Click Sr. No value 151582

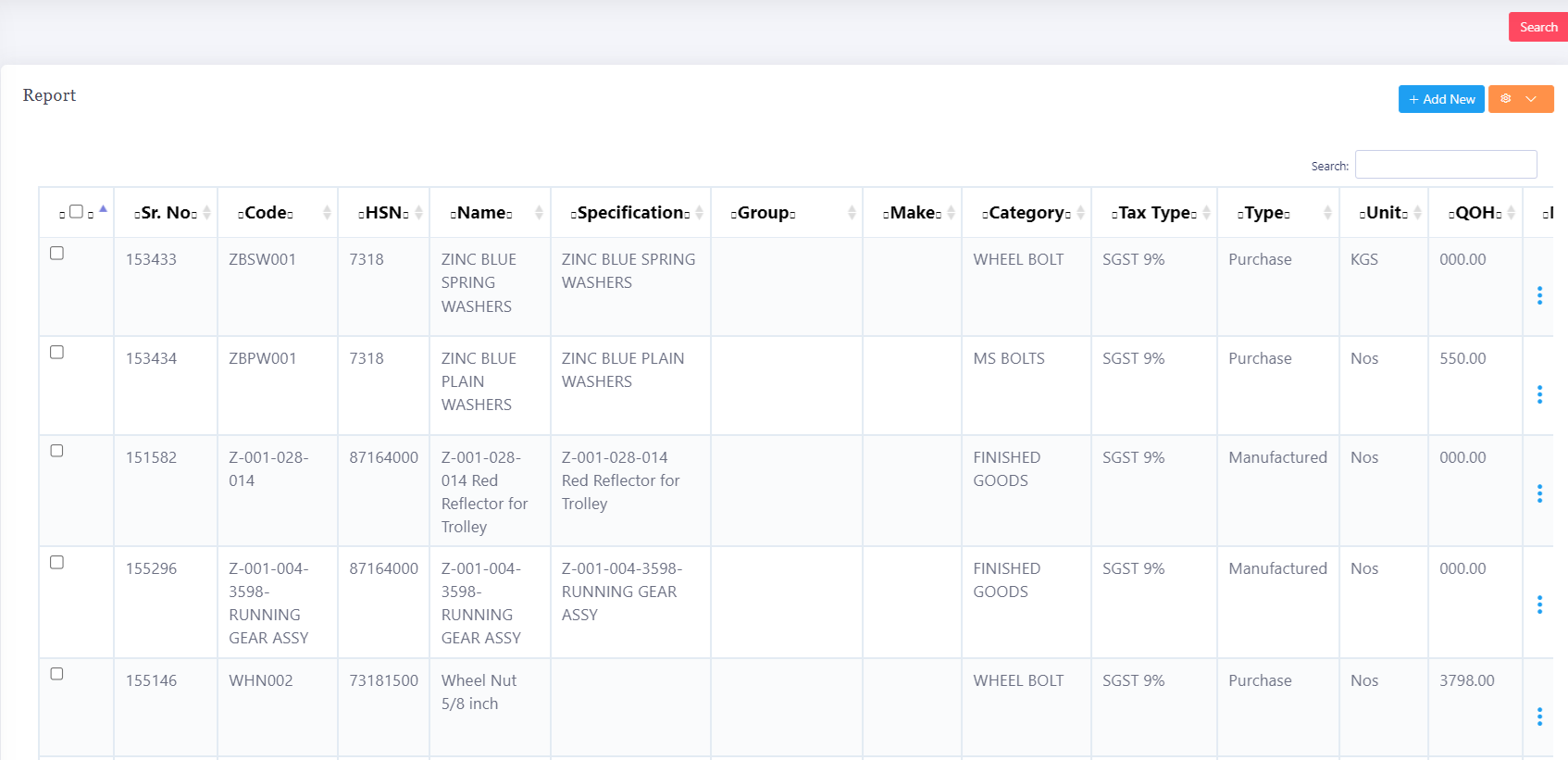(x=151, y=457)
